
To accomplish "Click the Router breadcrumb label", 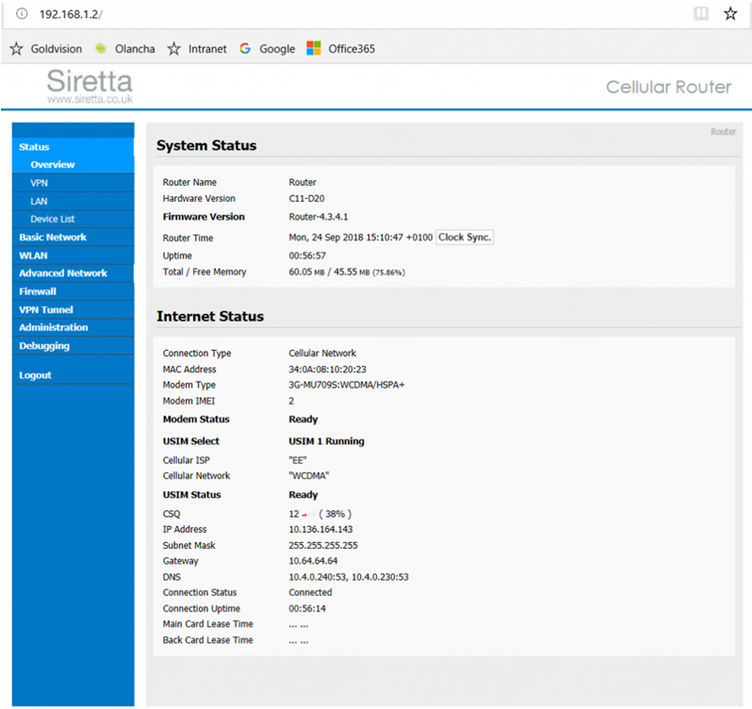I will click(723, 131).
